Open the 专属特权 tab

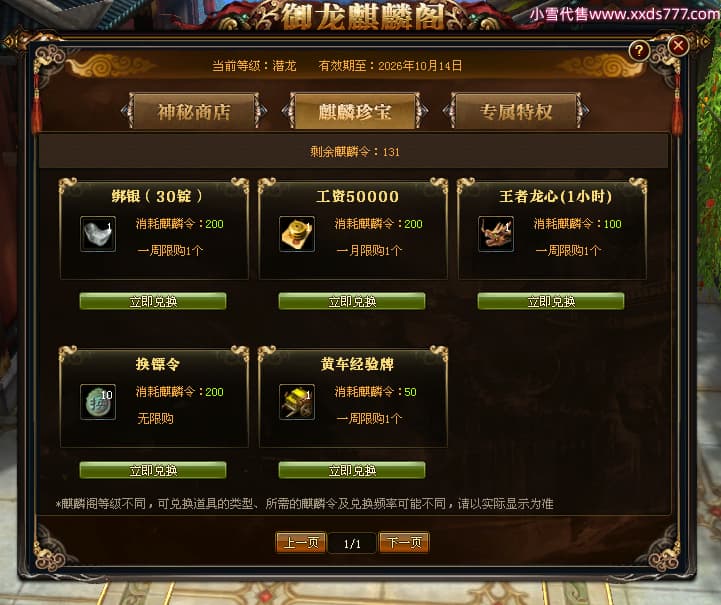[x=515, y=111]
